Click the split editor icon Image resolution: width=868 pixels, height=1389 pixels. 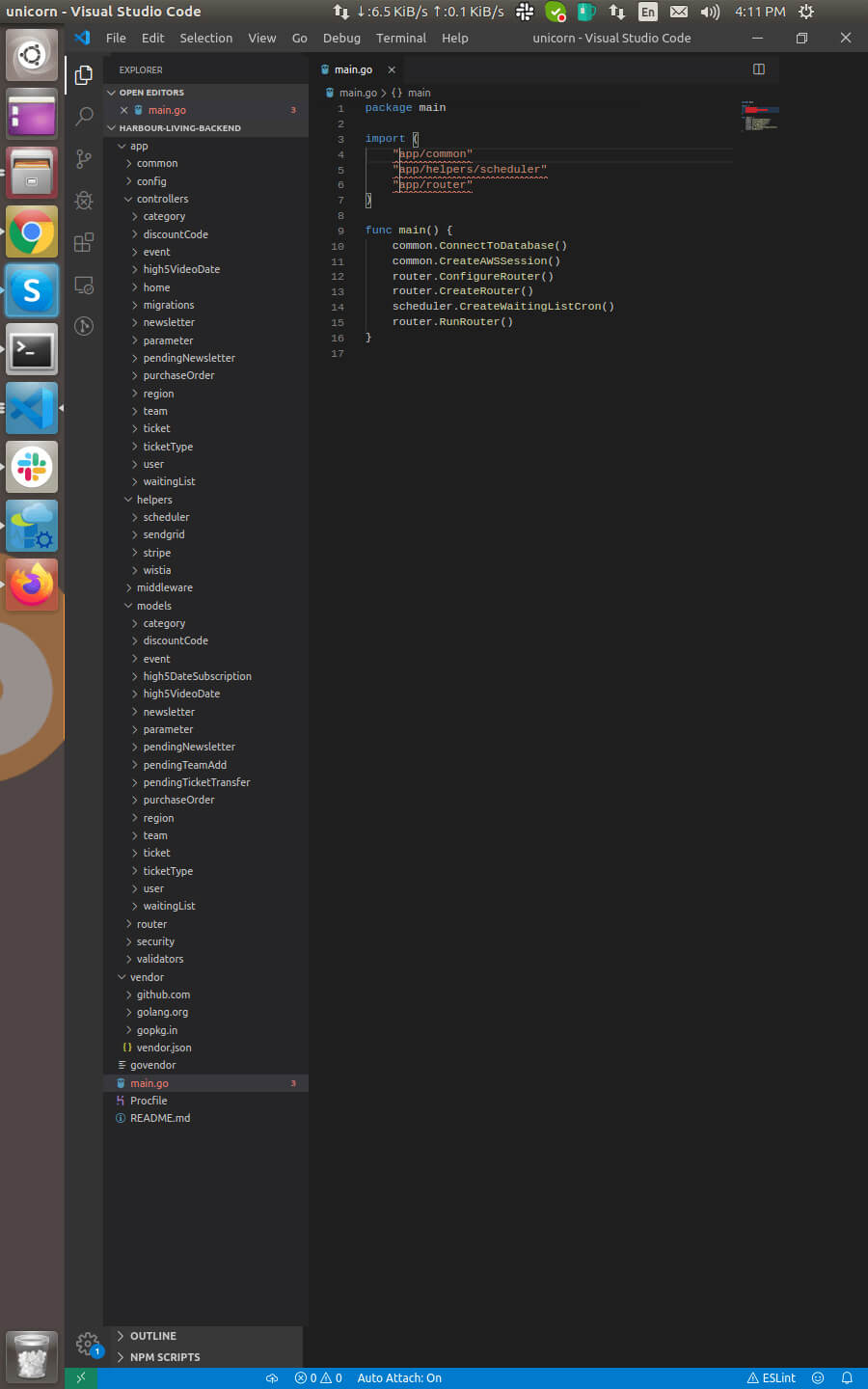tap(758, 69)
